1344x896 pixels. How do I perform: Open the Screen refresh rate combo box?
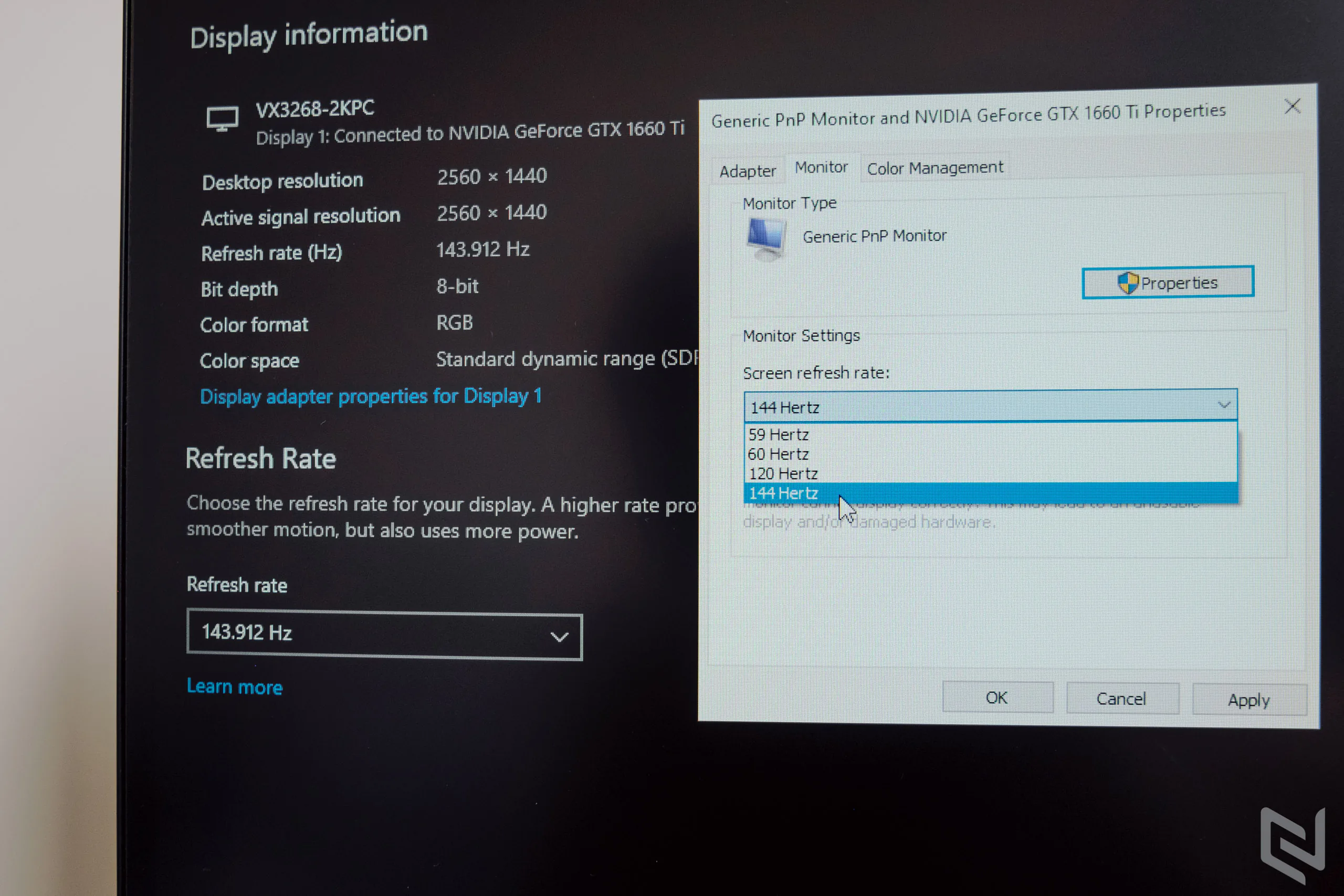(990, 406)
